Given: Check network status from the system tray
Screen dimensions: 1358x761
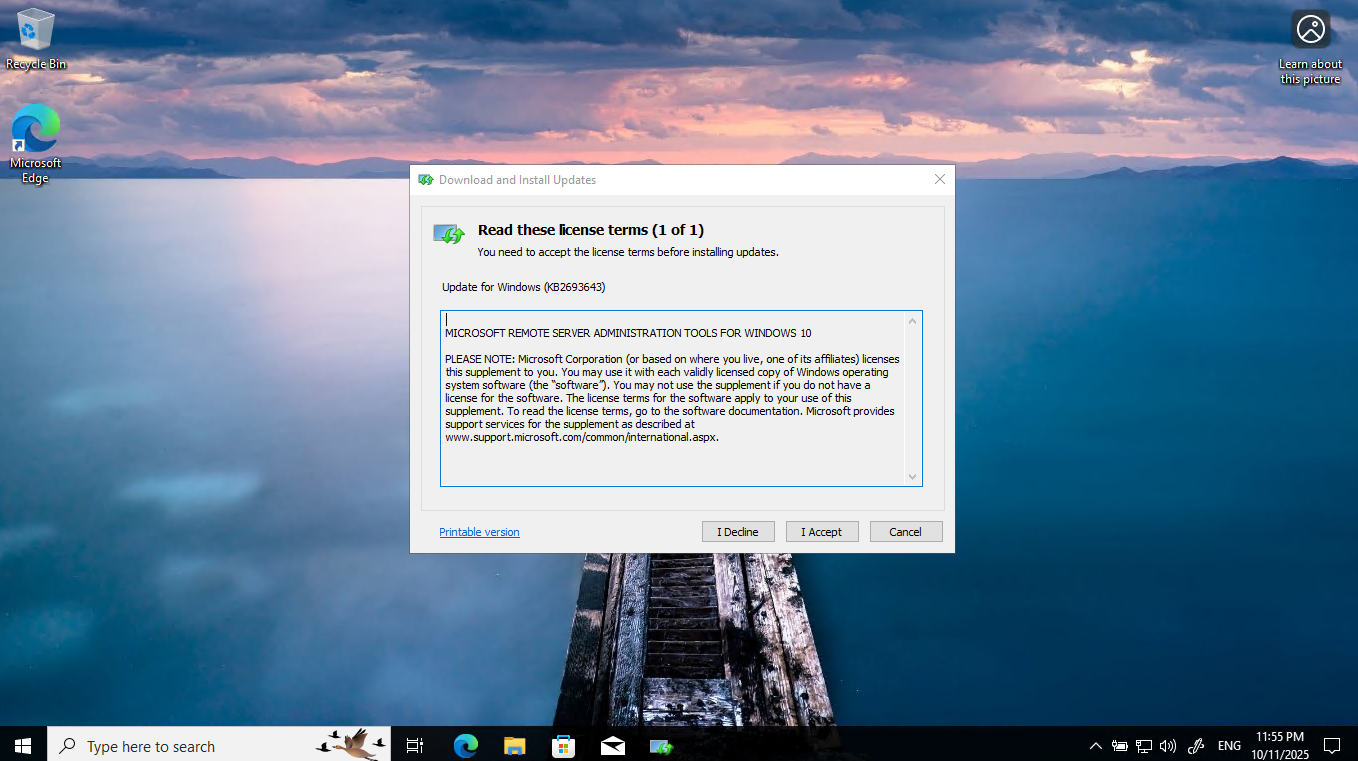Looking at the screenshot, I should click(x=1143, y=745).
